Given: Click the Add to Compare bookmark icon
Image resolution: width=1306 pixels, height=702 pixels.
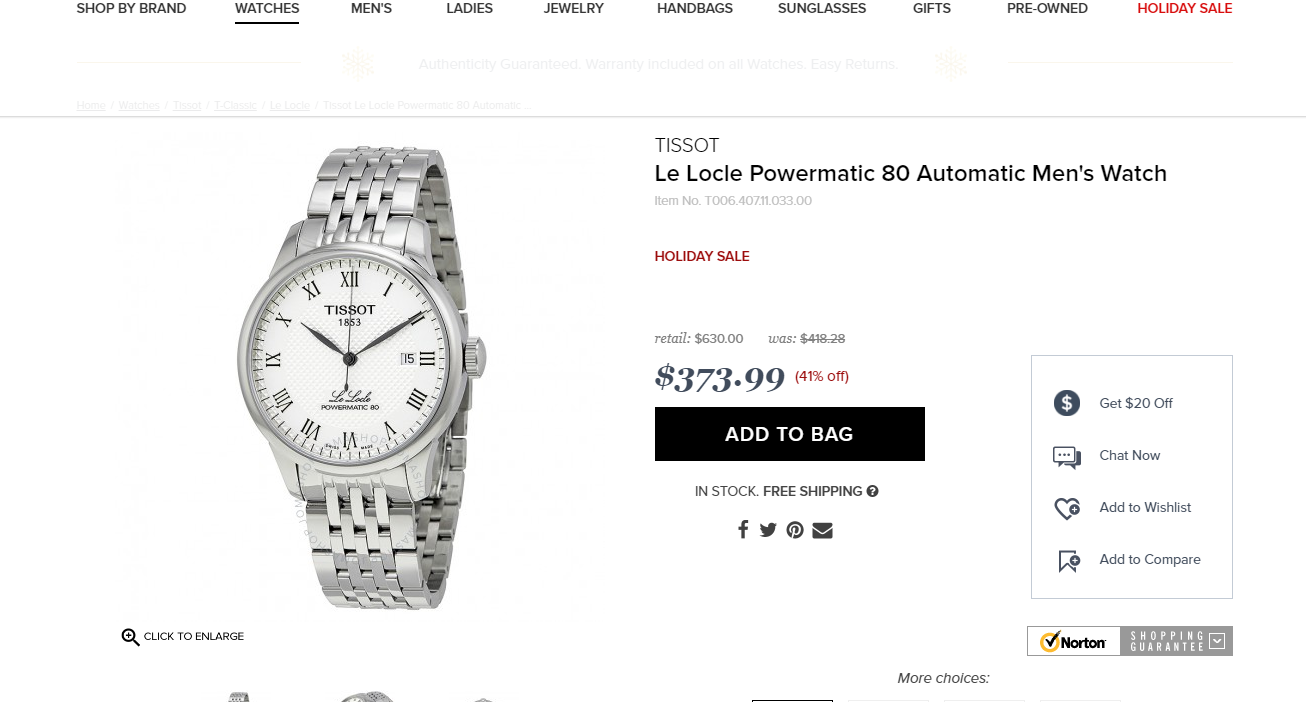Looking at the screenshot, I should [x=1068, y=560].
